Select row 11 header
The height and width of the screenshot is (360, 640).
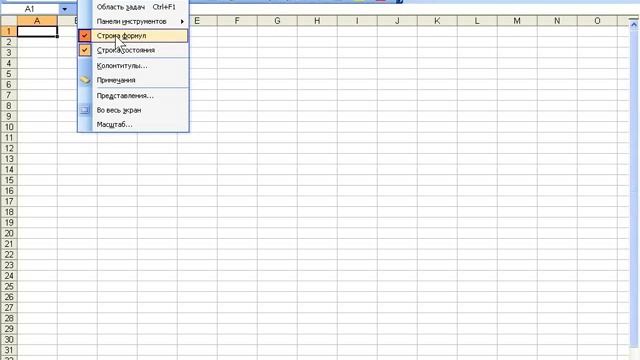(x=9, y=138)
